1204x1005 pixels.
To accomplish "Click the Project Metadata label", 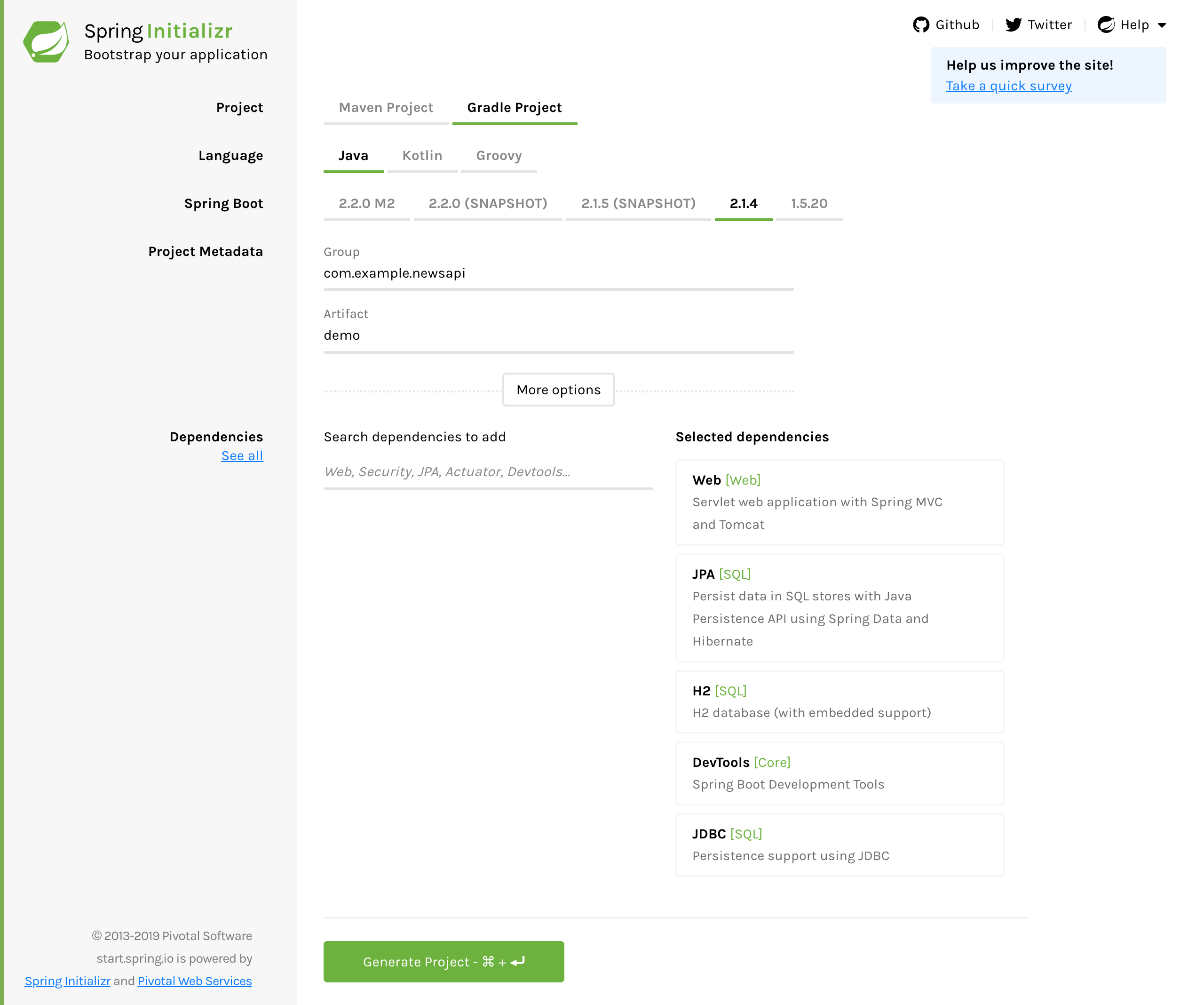I will pos(205,252).
